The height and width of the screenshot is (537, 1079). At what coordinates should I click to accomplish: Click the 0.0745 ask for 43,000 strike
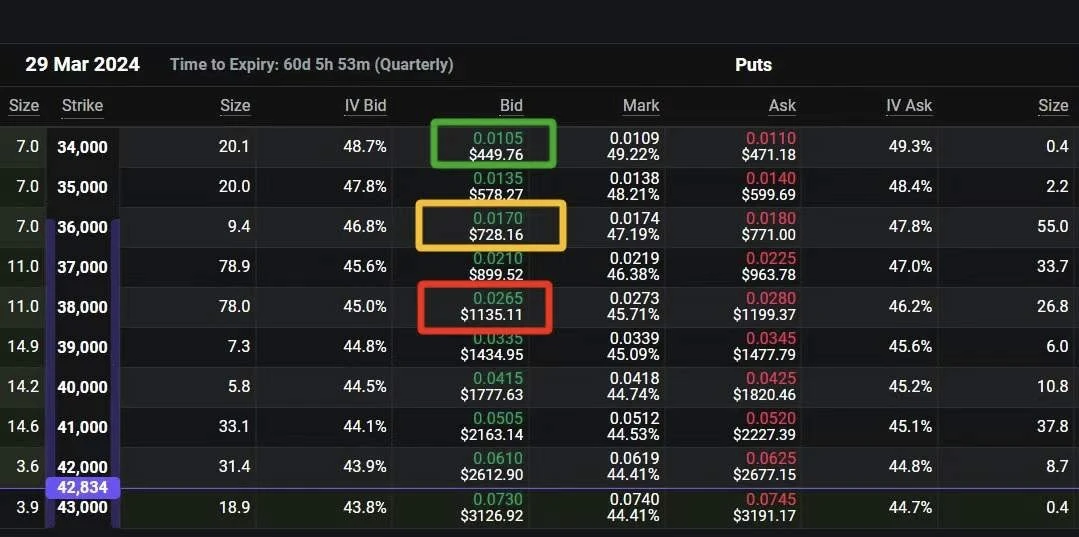click(x=771, y=499)
